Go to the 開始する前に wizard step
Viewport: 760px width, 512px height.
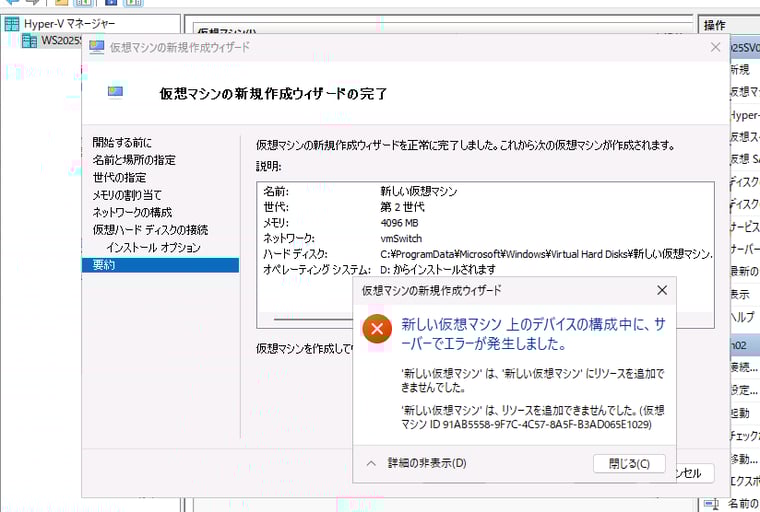[122, 143]
